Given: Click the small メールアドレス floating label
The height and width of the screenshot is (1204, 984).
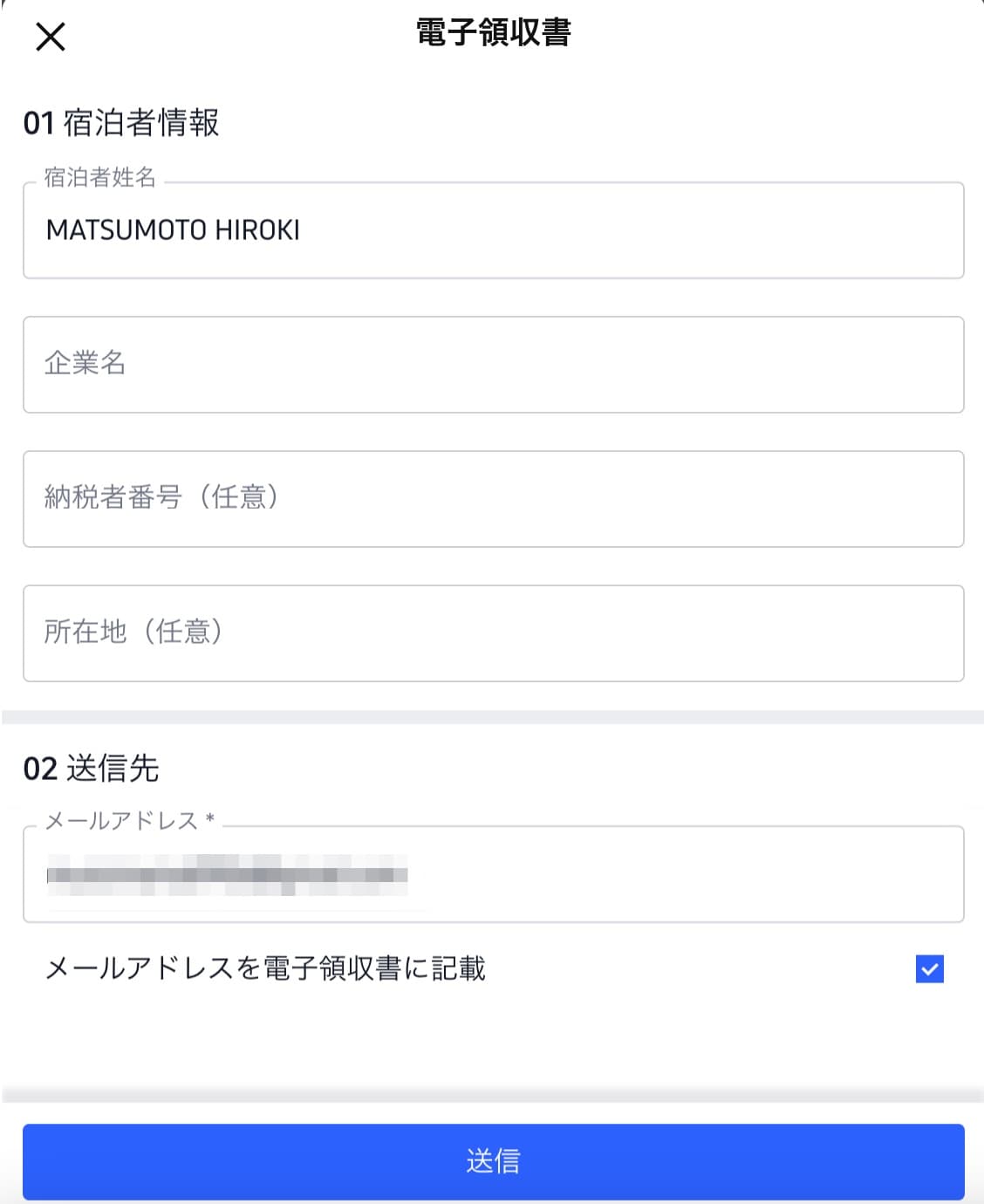Looking at the screenshot, I should click(121, 820).
